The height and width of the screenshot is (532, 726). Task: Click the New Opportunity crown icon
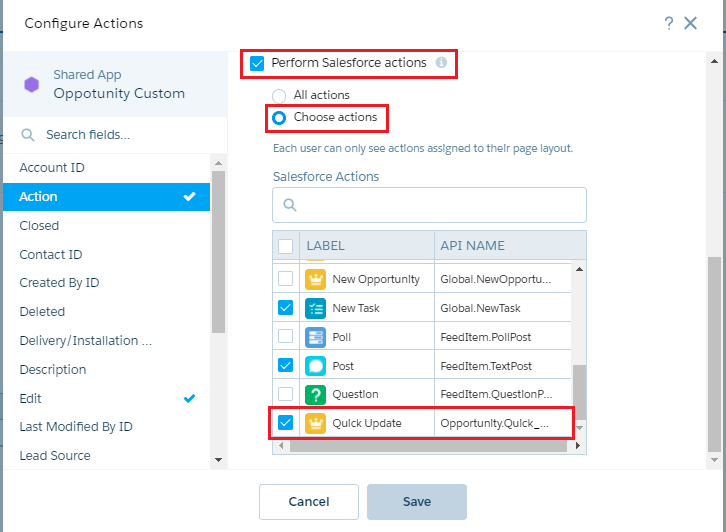[x=315, y=279]
